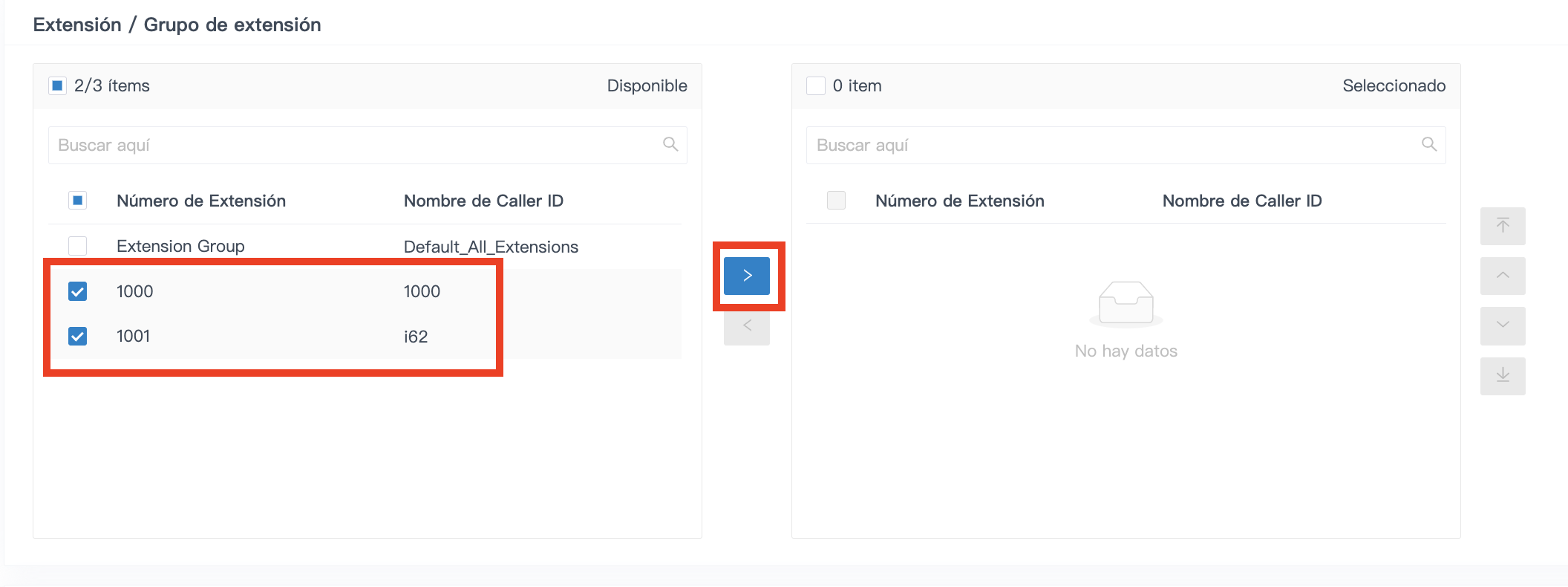Move selected extensions right with arrow button

[746, 276]
